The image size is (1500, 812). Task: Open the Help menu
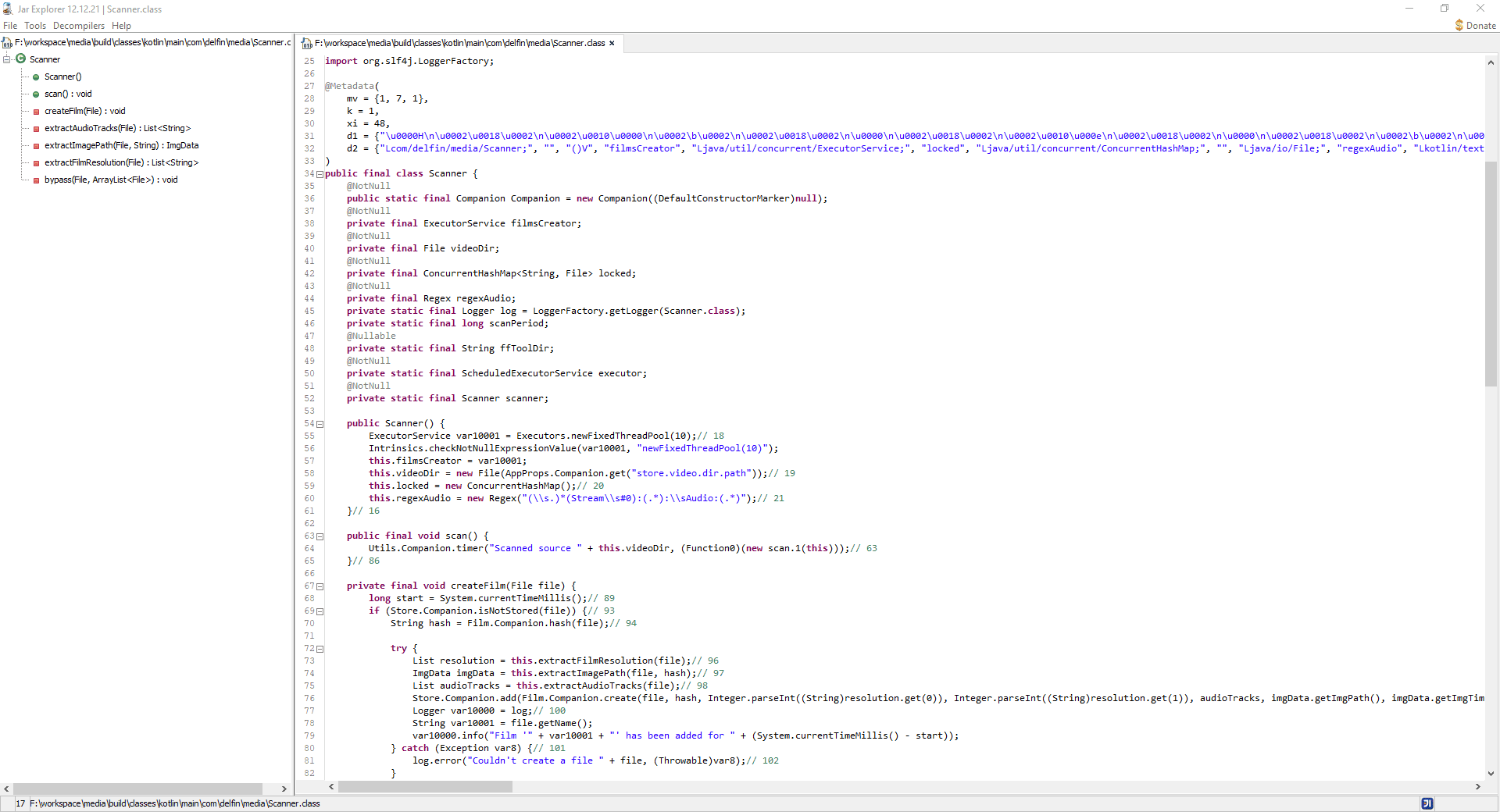click(121, 26)
